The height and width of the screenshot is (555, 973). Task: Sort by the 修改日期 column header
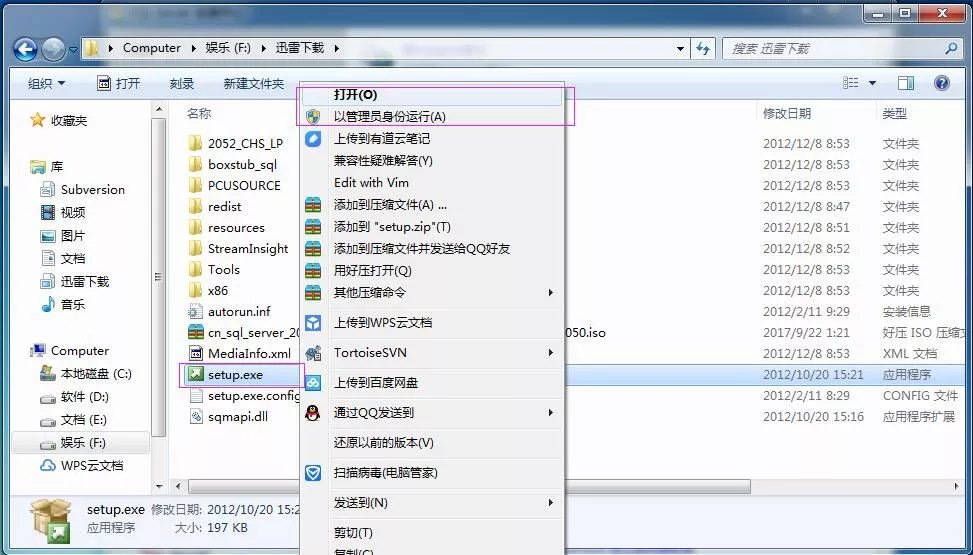point(786,114)
